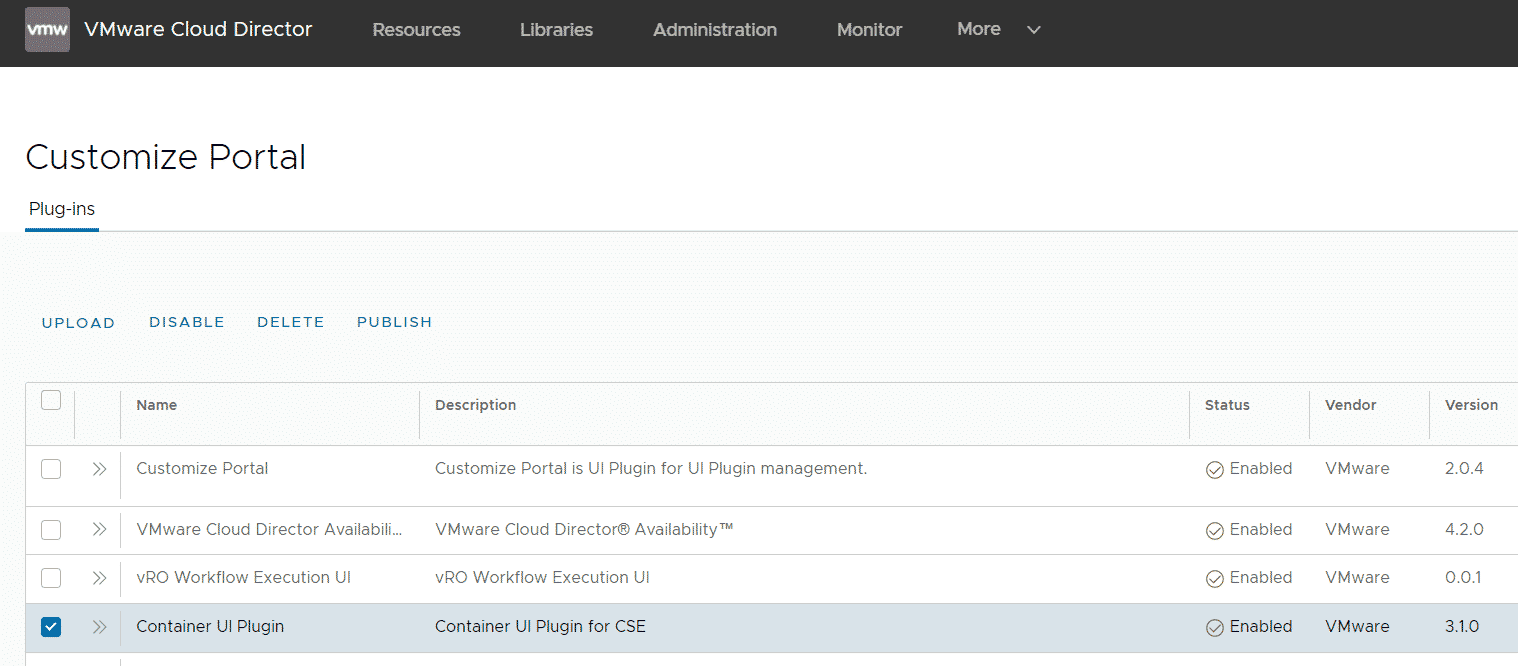This screenshot has width=1518, height=666.
Task: Sort by the Status column header
Action: [1227, 405]
